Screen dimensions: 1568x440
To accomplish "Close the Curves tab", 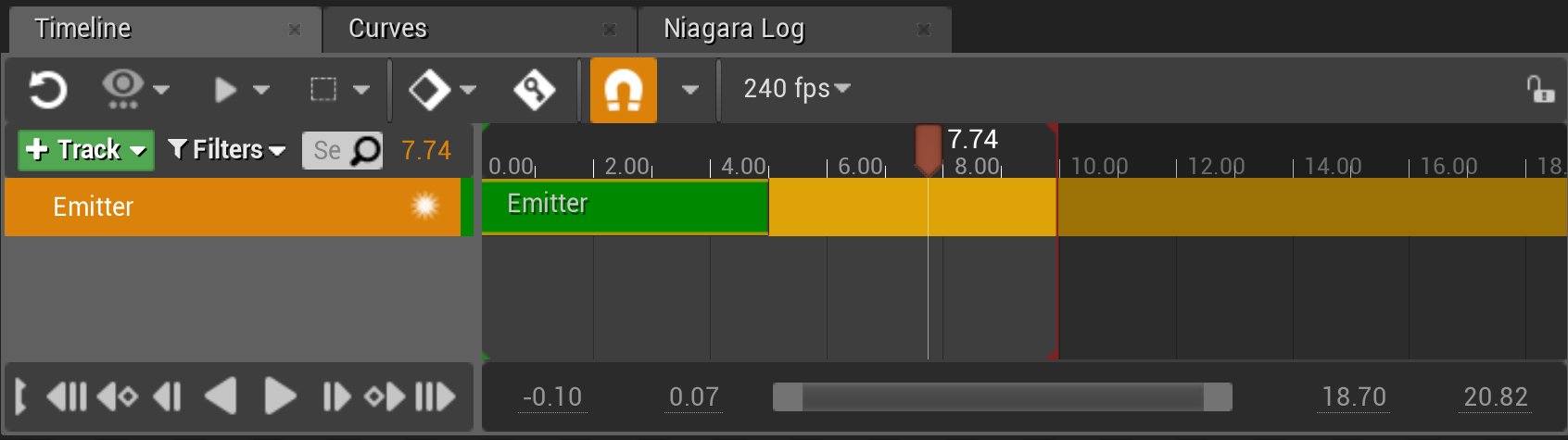I will [x=610, y=30].
